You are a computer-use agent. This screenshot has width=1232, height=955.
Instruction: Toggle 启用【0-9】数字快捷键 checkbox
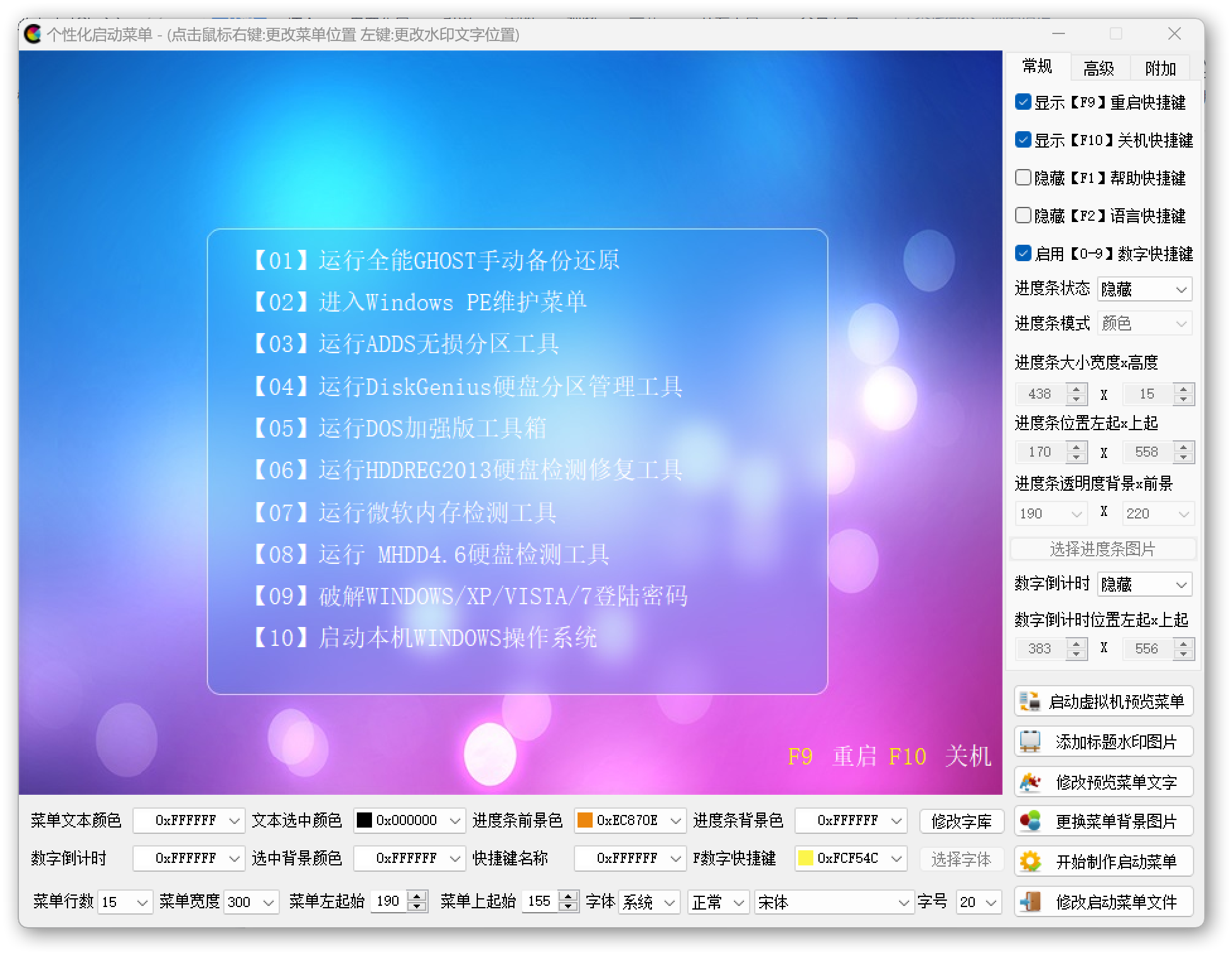click(x=1023, y=253)
